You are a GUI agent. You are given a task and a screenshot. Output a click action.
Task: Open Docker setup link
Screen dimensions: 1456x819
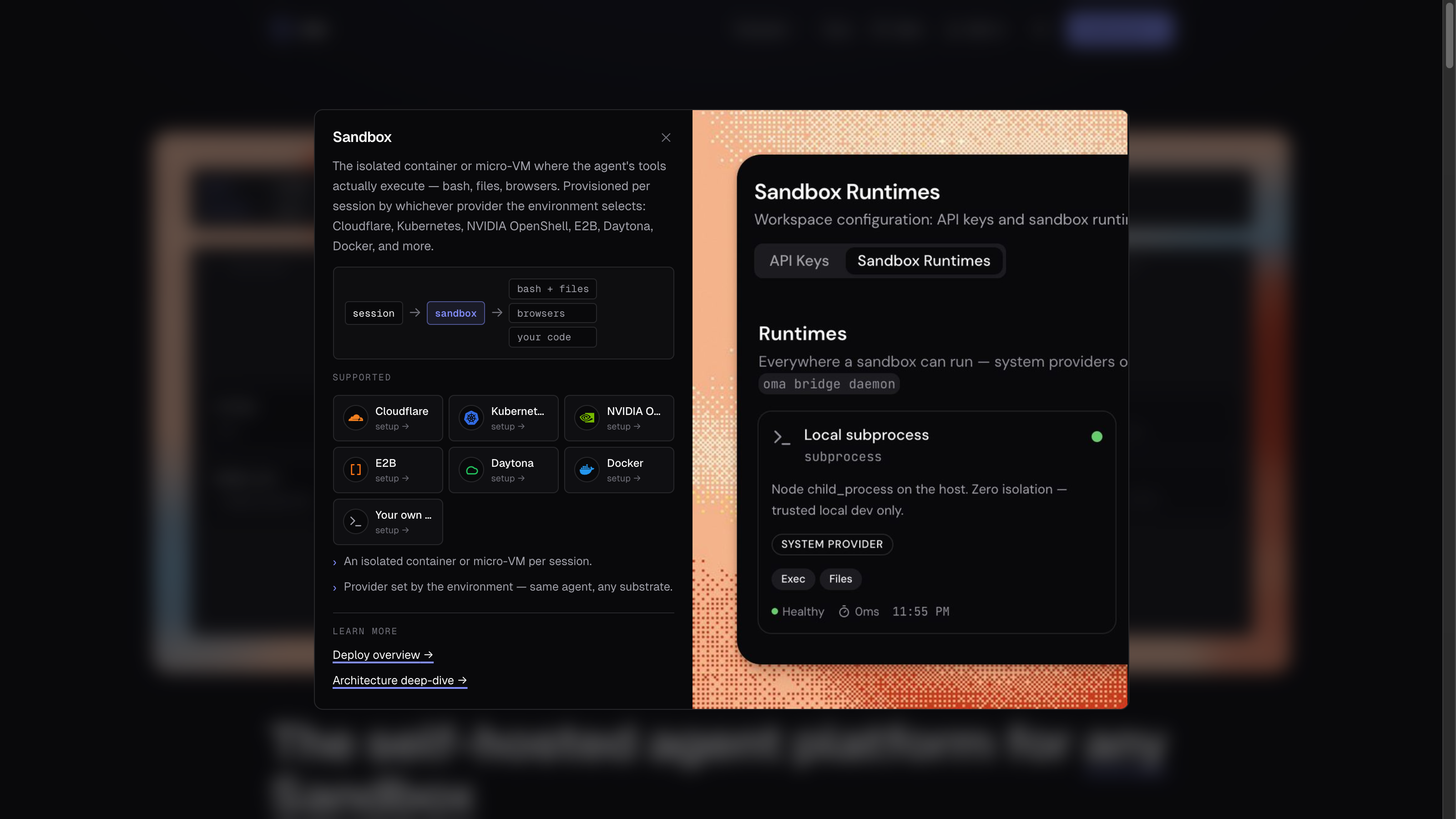click(623, 479)
